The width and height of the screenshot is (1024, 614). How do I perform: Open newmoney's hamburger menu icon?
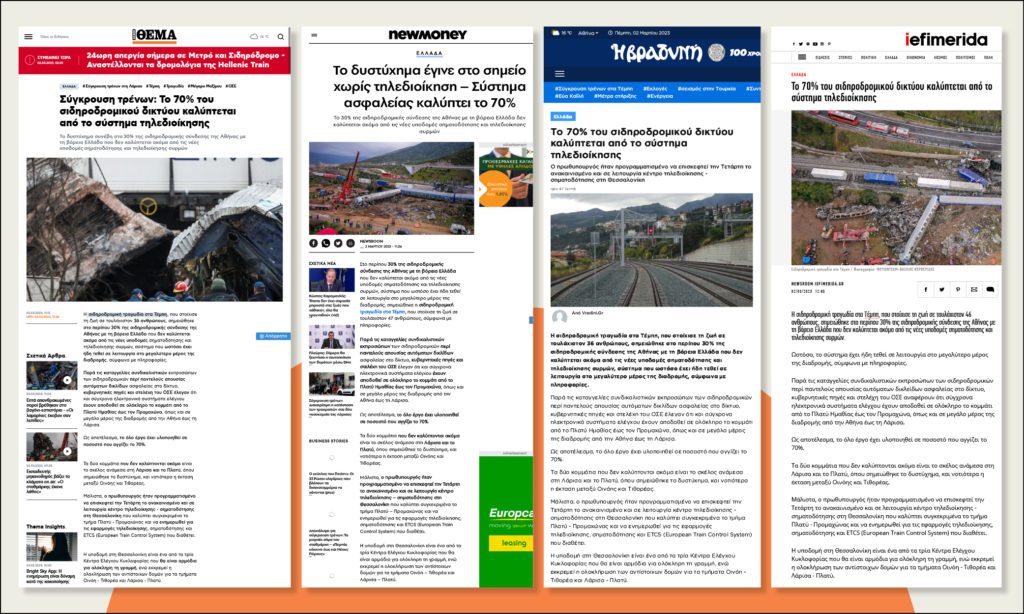(313, 35)
